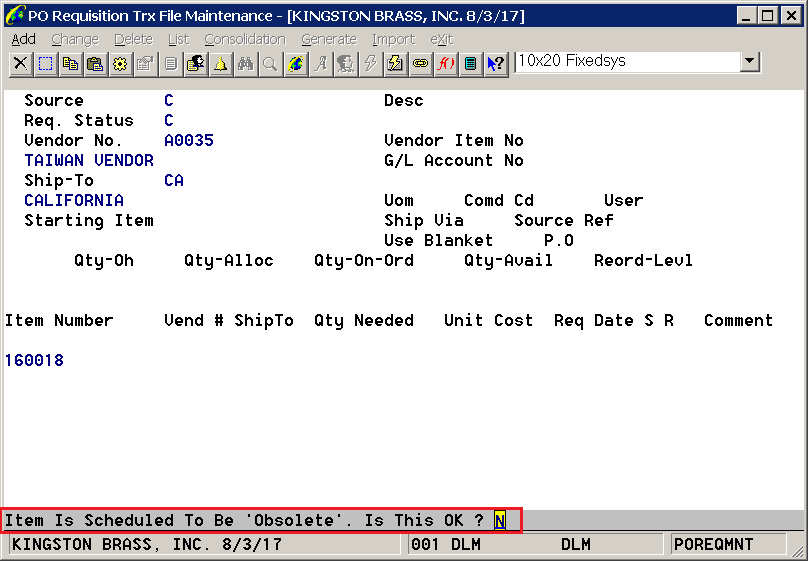The width and height of the screenshot is (808, 561).
Task: Click the Unit Cost column header
Action: click(489, 320)
